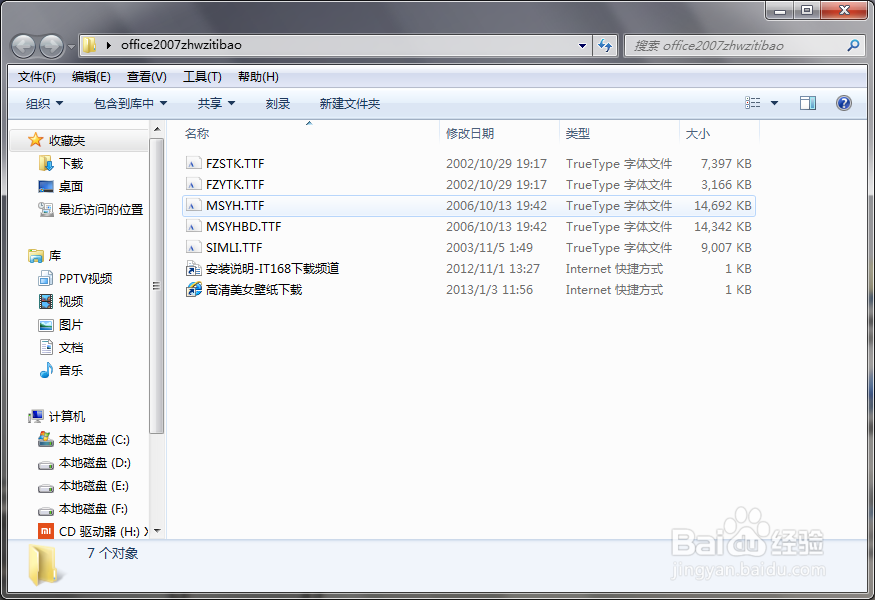The image size is (875, 600).
Task: Select the SIMLI.TTF font file icon
Action: click(x=193, y=248)
